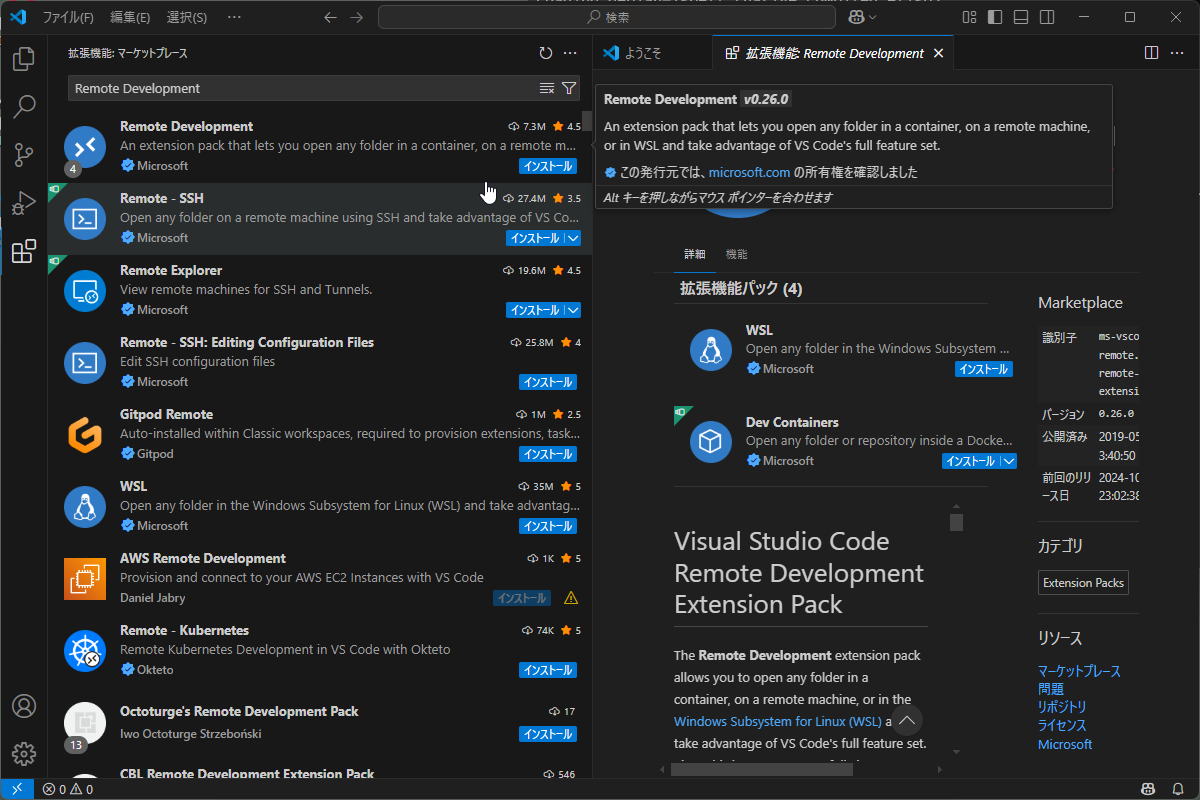Open the microsoft.com link in the tooltip
Image resolution: width=1200 pixels, height=800 pixels.
[x=750, y=172]
